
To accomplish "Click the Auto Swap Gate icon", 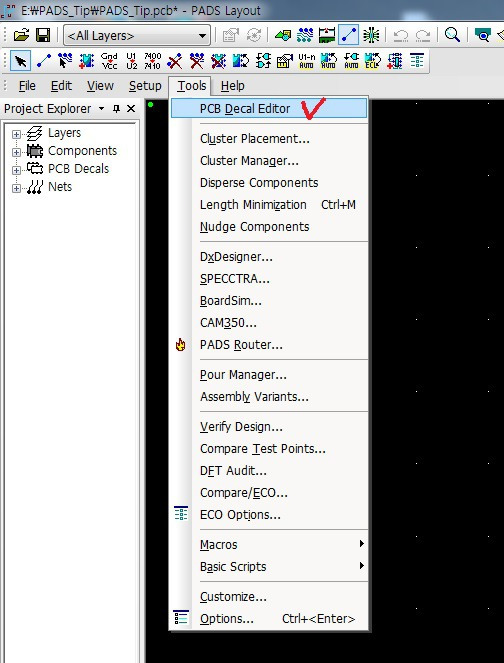I will point(351,61).
